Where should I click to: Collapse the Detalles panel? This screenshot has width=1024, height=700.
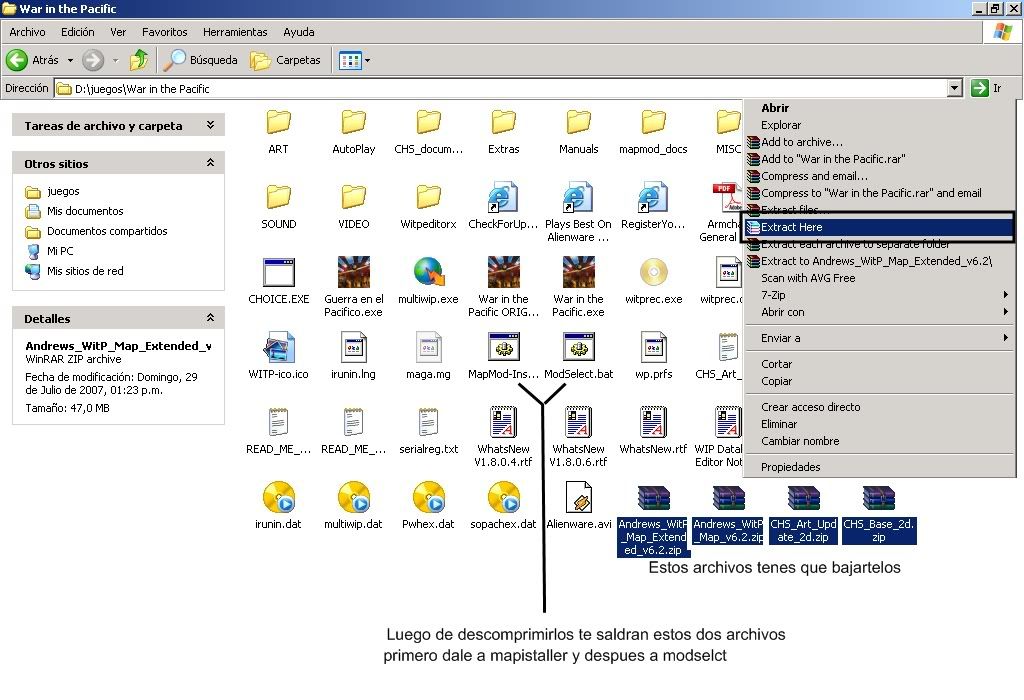[210, 318]
